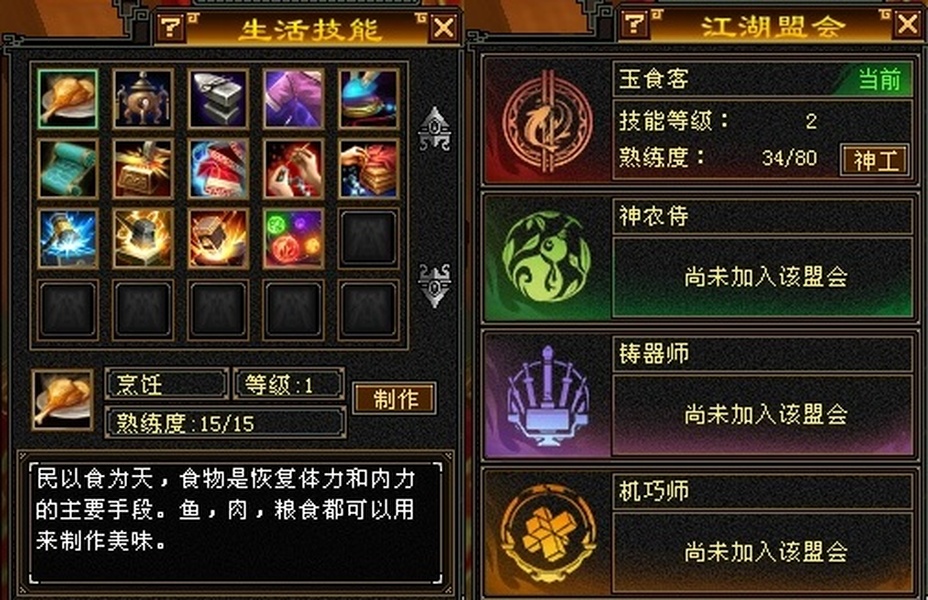The width and height of the screenshot is (928, 600).
Task: Click the 机巧师 orange guild emblem
Action: 547,534
